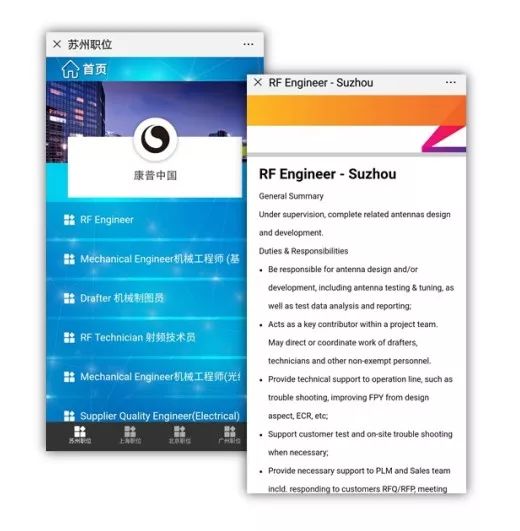Switch to the 上海职位 bottom tab
Screen dimensions: 520x531
(130, 436)
